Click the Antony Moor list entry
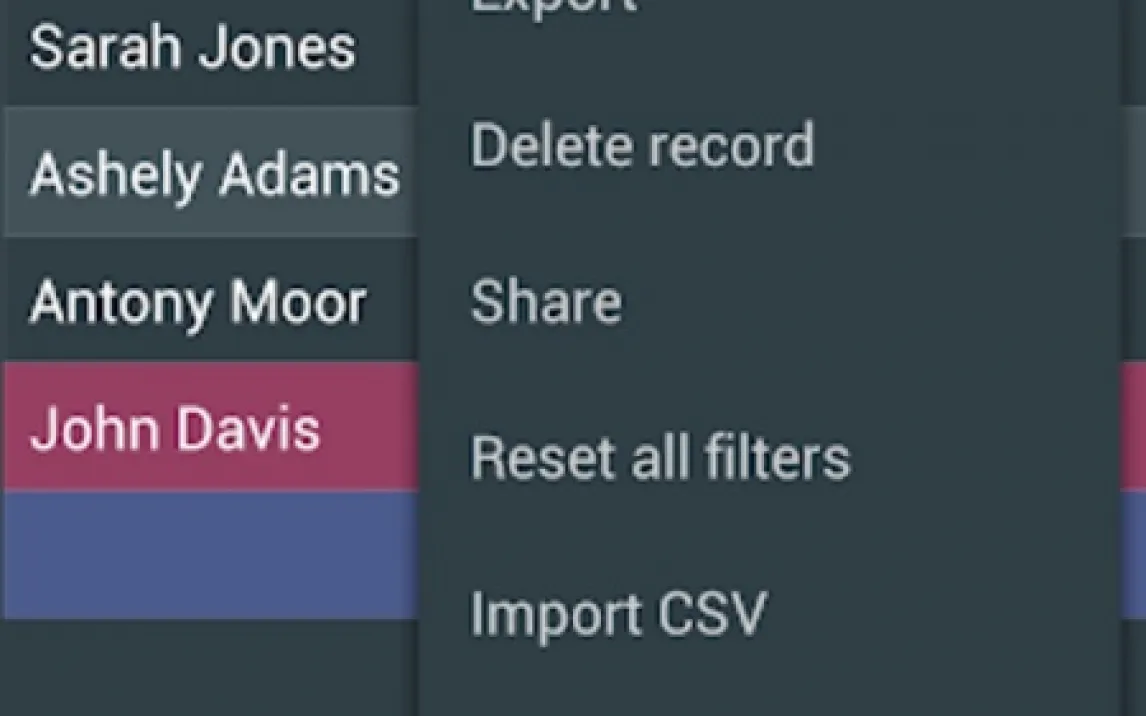 tap(198, 302)
